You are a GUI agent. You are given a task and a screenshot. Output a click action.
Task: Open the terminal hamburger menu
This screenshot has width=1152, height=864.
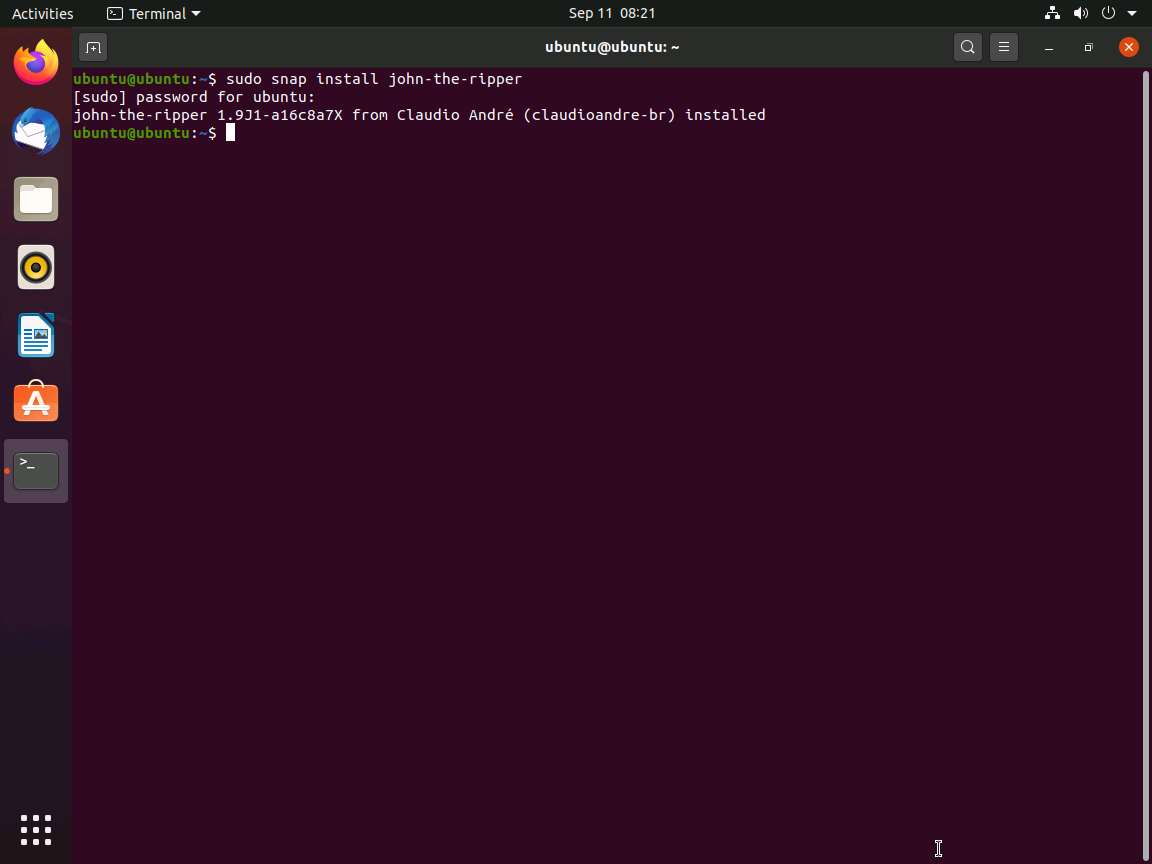(1004, 48)
